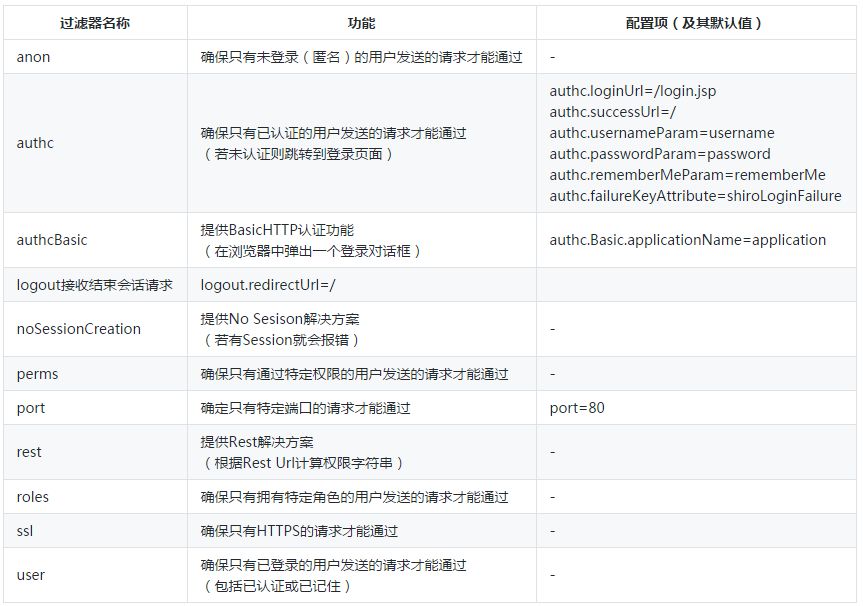Click text authc.failureKeyAttribute=shiroLoginFailure
863x606 pixels.
point(696,195)
